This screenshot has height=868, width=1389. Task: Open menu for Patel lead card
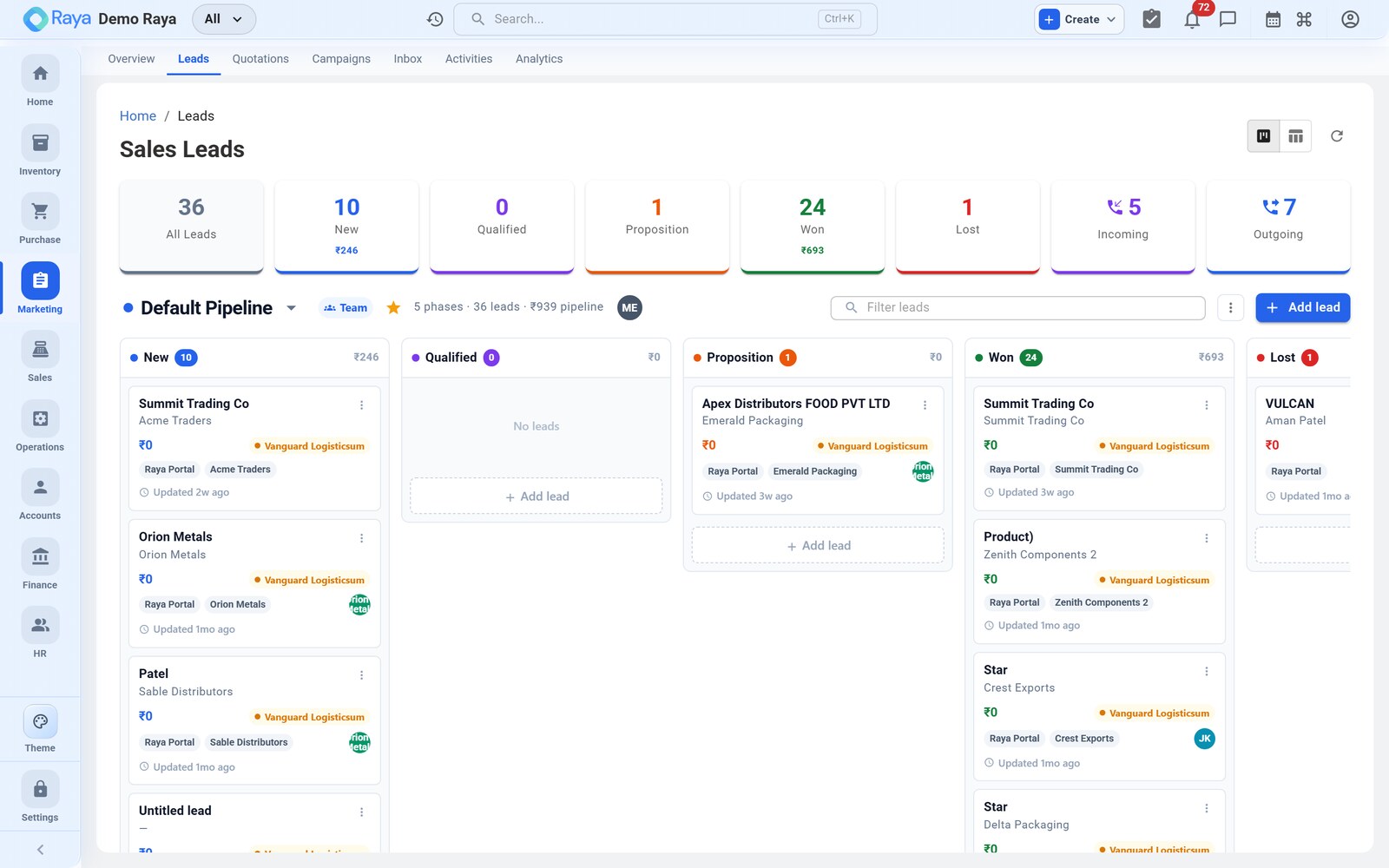pos(362,675)
